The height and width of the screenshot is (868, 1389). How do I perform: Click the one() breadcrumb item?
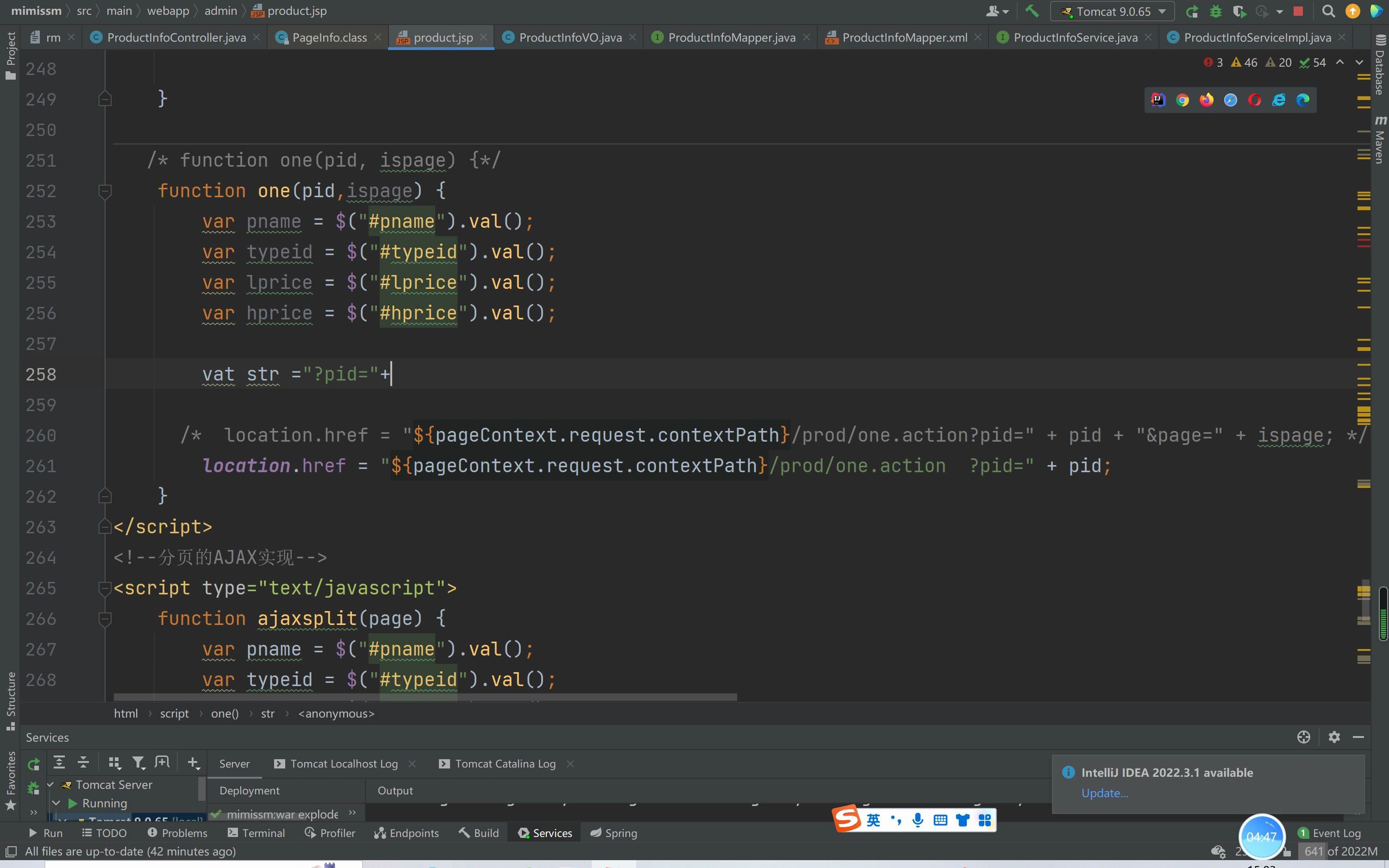coord(225,713)
